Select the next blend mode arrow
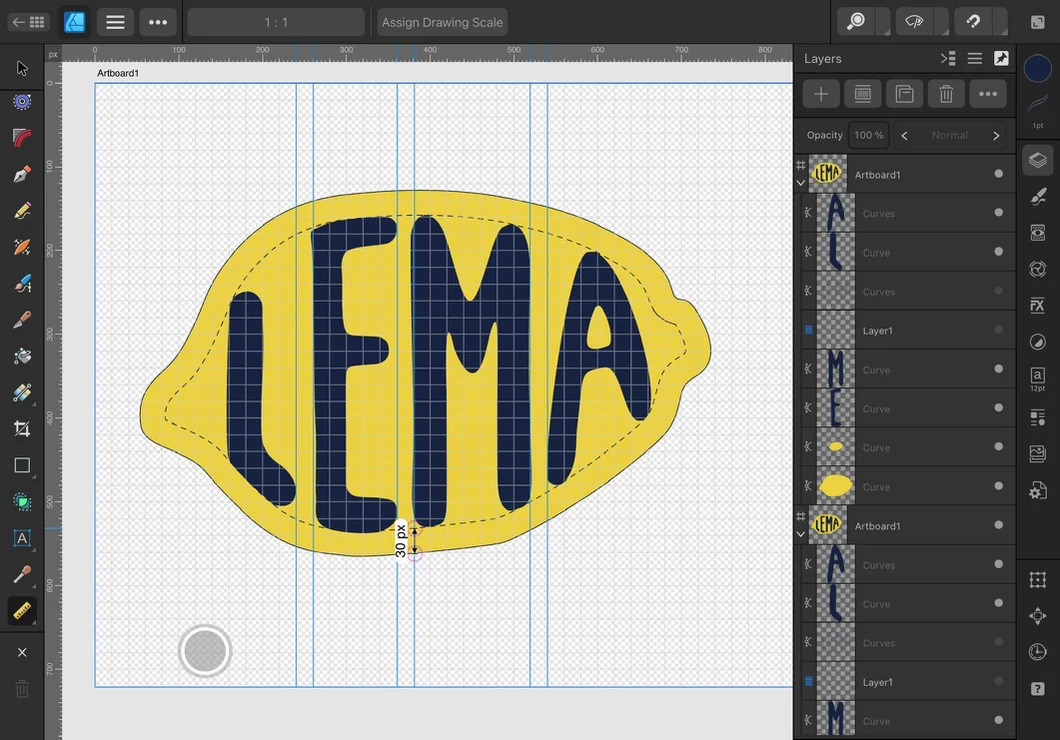 point(996,135)
